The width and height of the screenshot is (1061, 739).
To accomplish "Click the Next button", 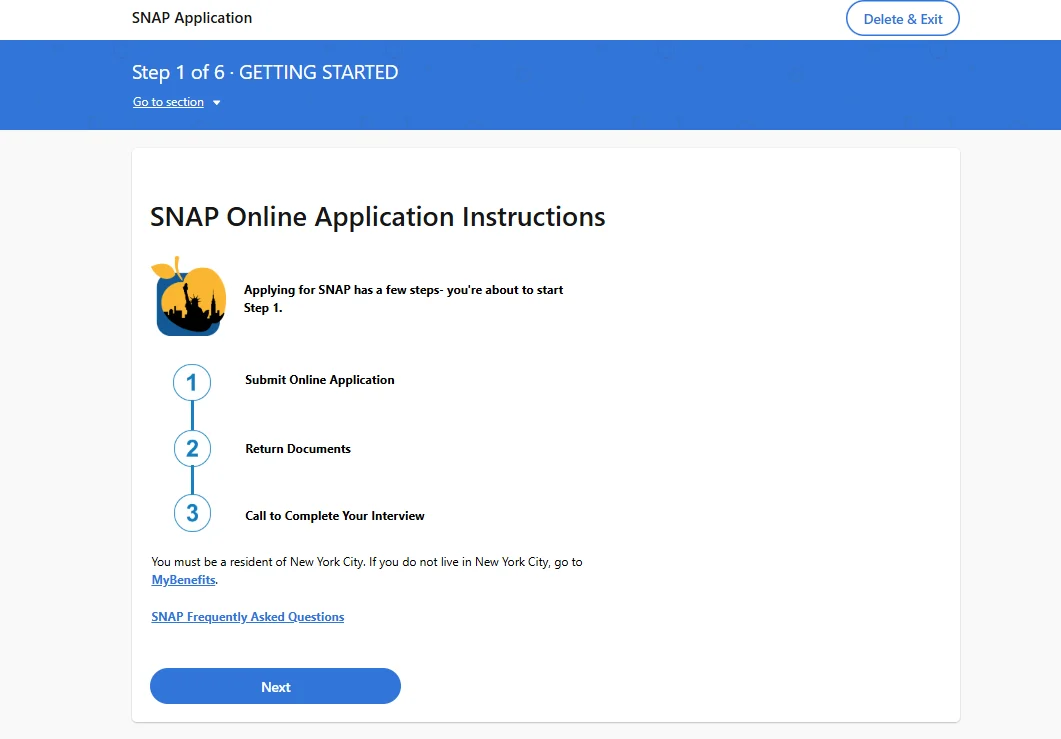I will (275, 686).
